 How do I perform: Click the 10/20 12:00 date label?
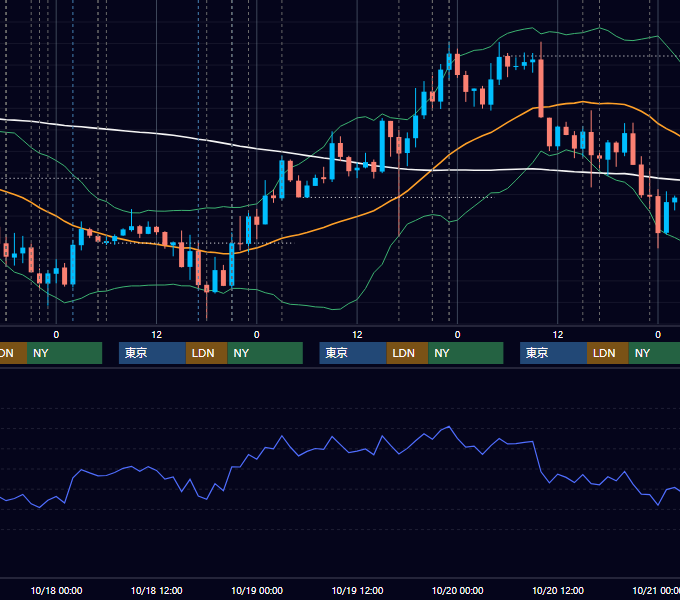click(x=558, y=590)
